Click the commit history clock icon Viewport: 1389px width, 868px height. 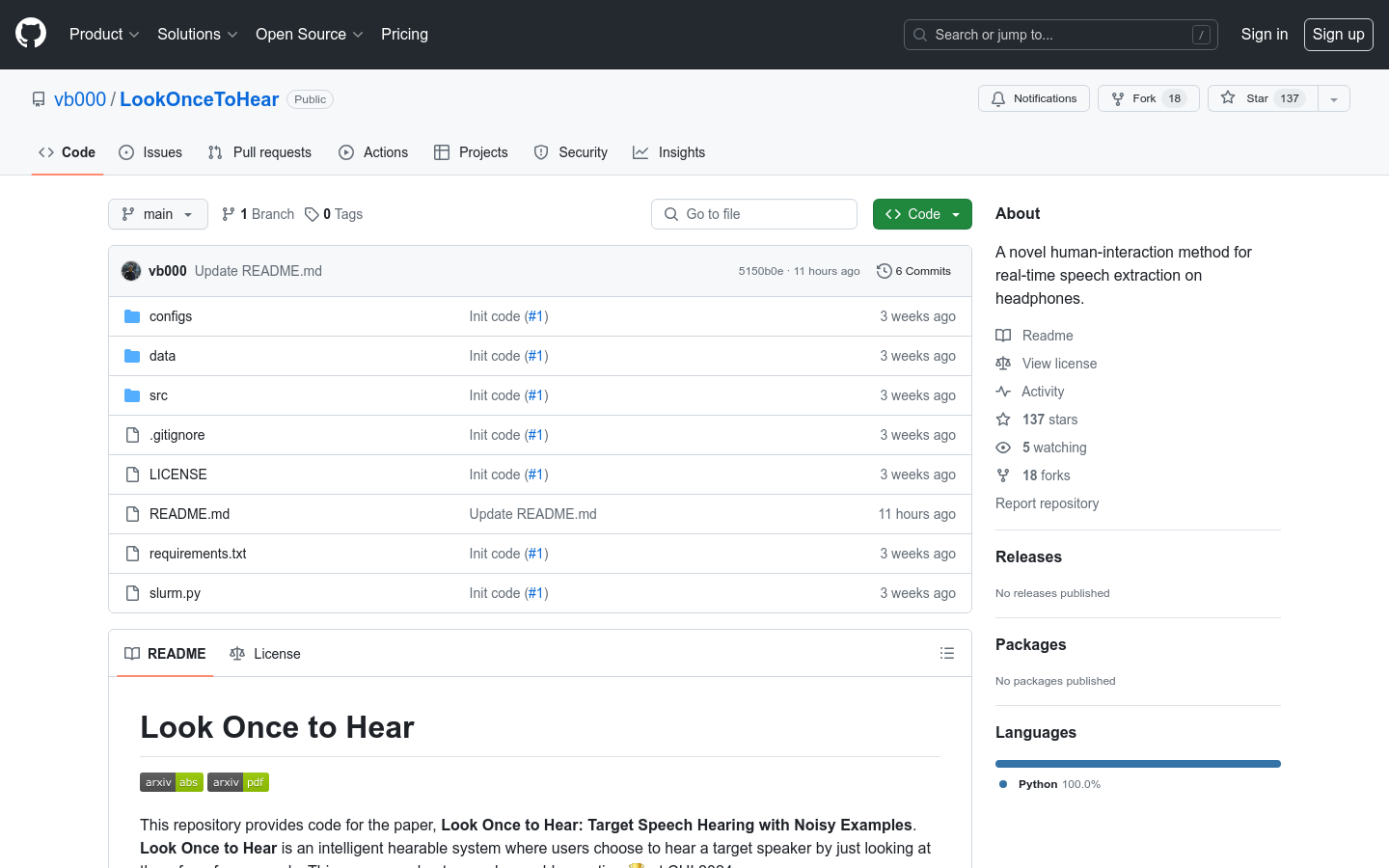[884, 271]
